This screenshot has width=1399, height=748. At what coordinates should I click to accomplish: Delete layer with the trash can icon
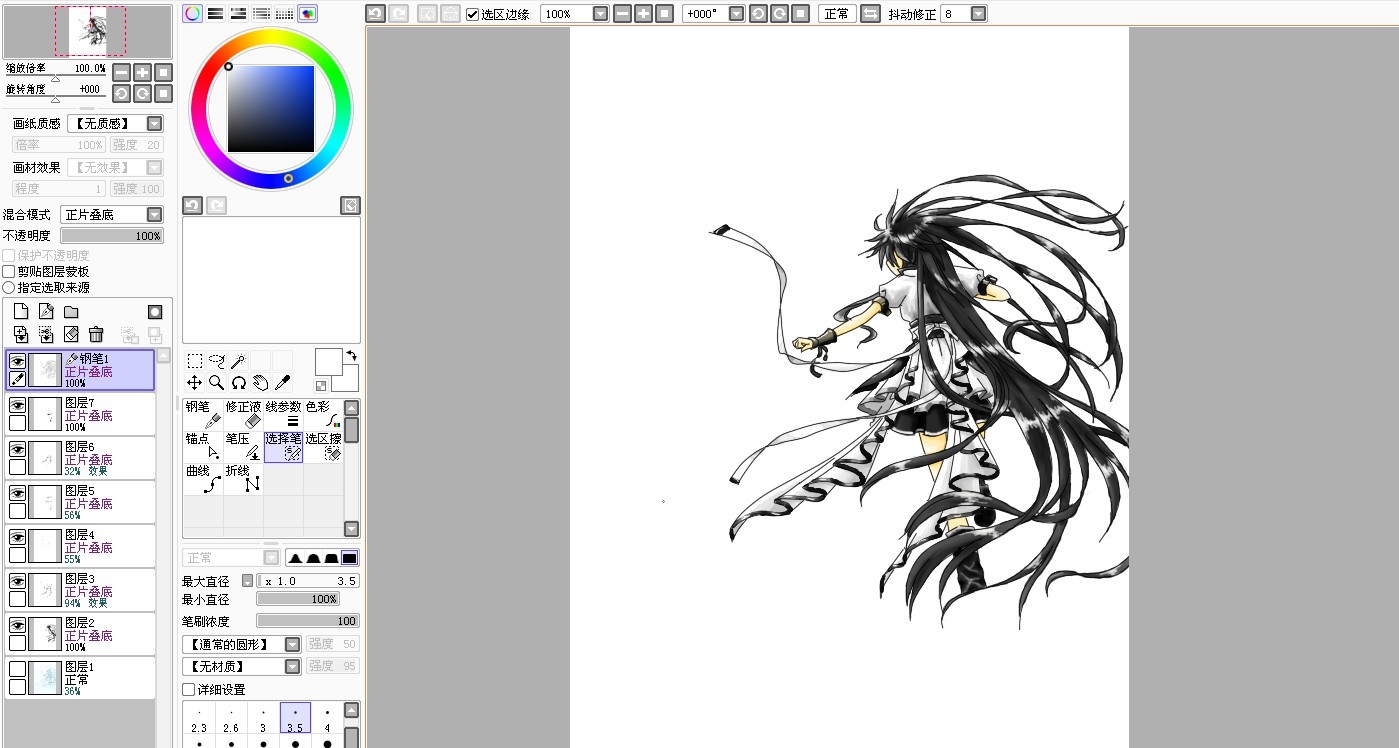pos(96,334)
